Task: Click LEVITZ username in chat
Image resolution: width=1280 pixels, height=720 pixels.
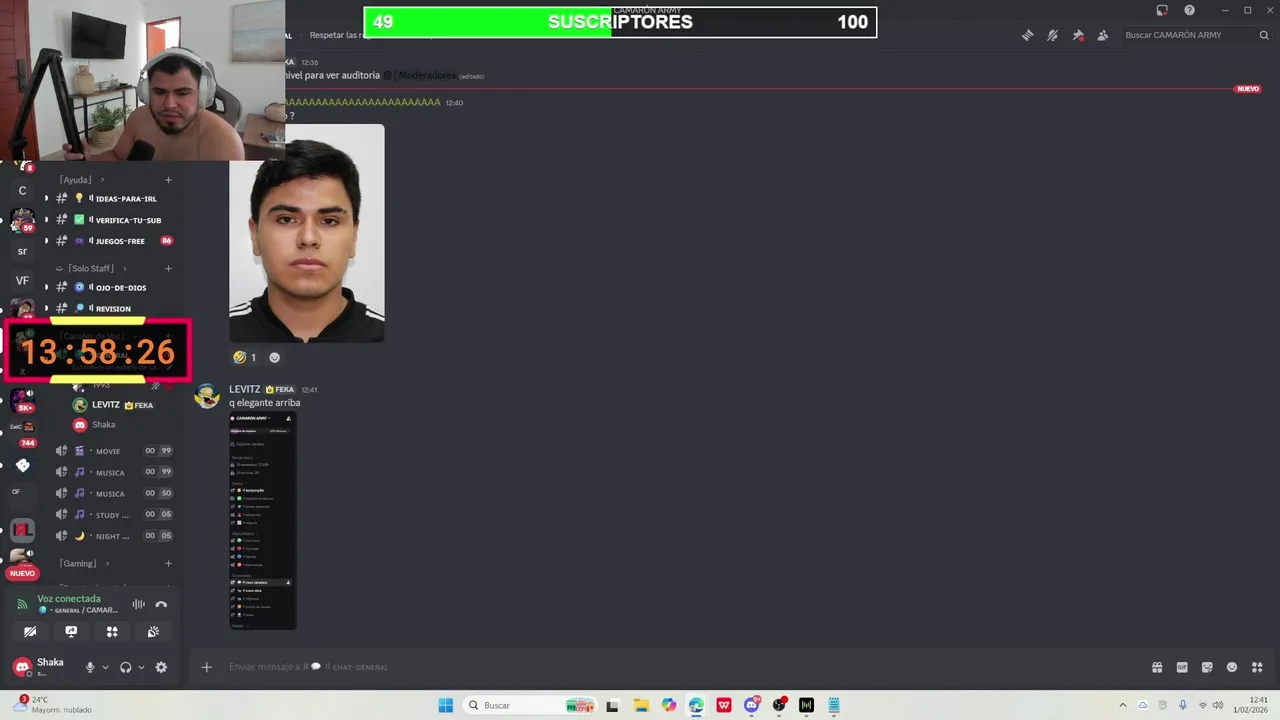Action: coord(245,389)
